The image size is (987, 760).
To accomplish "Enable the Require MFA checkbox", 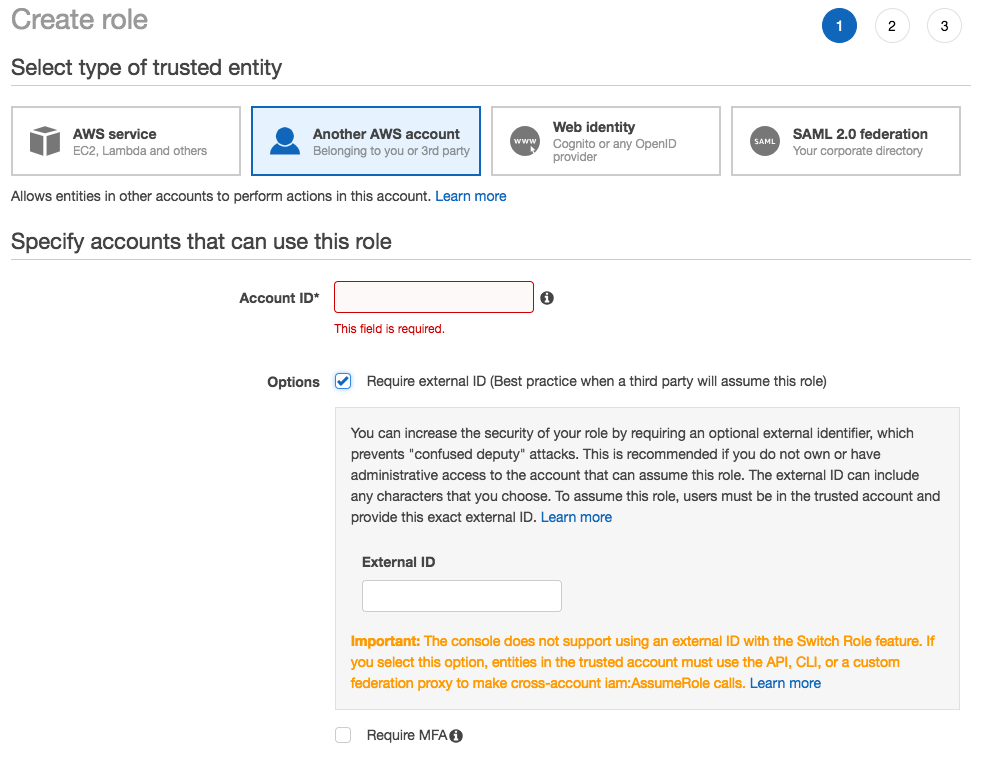I will 343,735.
